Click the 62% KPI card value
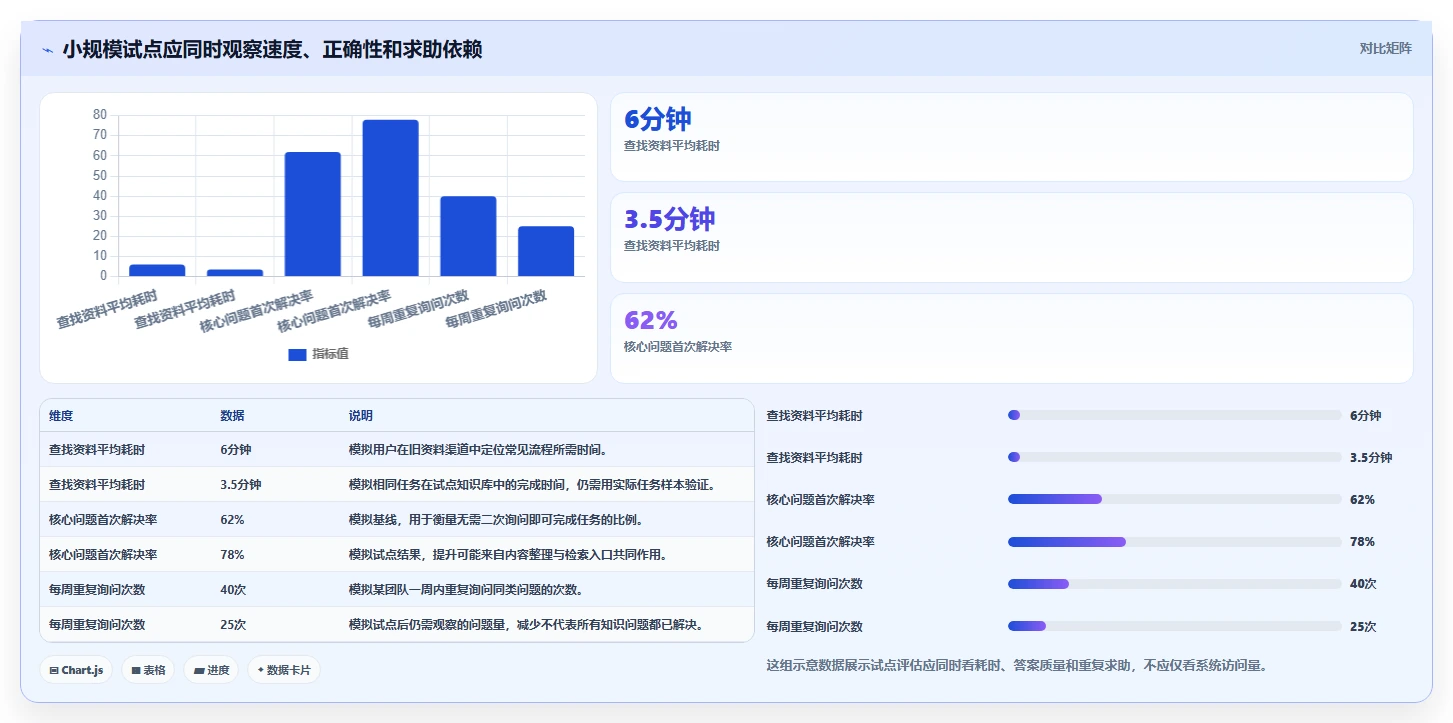The width and height of the screenshot is (1453, 723). click(x=650, y=320)
